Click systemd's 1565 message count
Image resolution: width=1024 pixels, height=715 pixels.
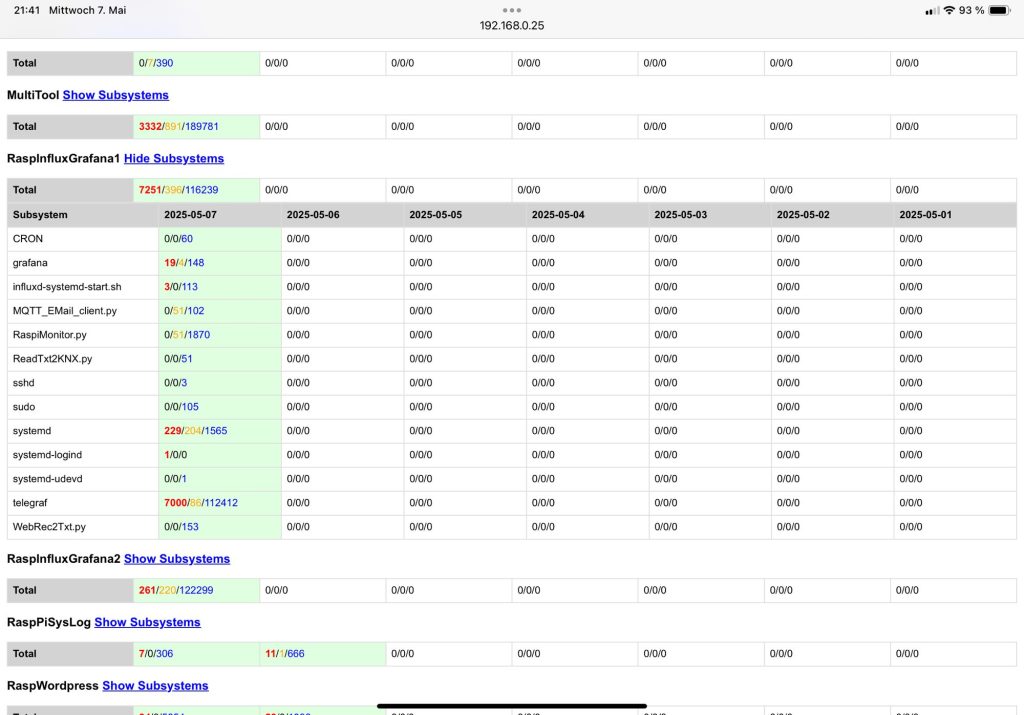(x=216, y=431)
